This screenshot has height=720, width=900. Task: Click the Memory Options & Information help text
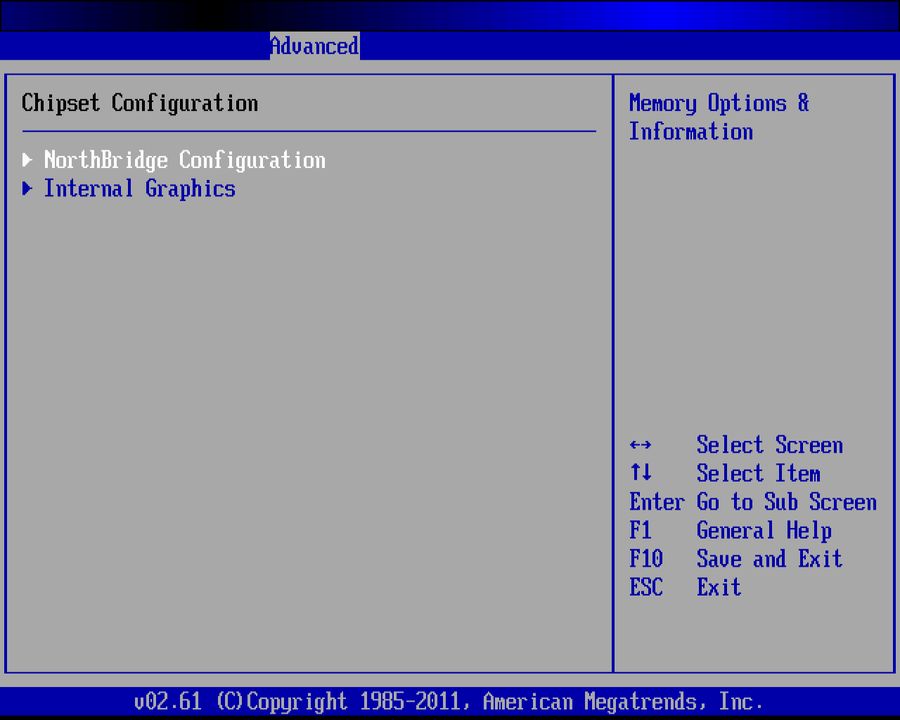click(719, 117)
